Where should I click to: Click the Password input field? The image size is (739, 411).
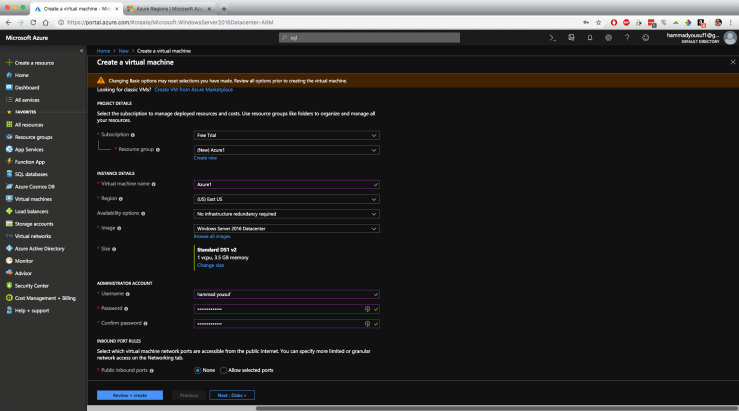pos(287,309)
